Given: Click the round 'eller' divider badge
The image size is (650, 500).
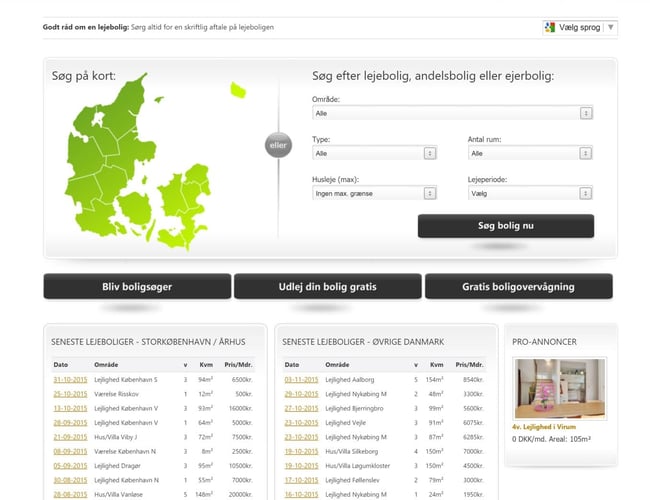Looking at the screenshot, I should point(278,146).
